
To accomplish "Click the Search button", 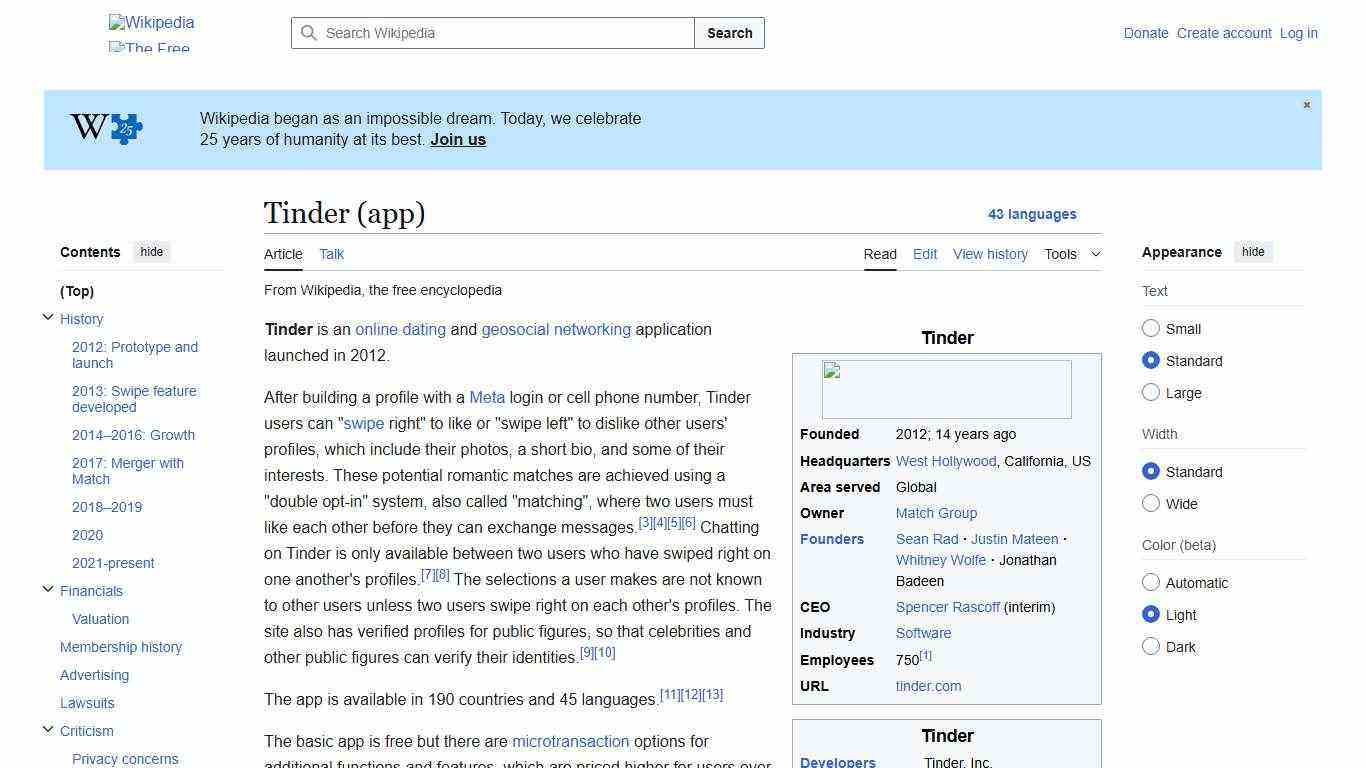I will pyautogui.click(x=729, y=33).
